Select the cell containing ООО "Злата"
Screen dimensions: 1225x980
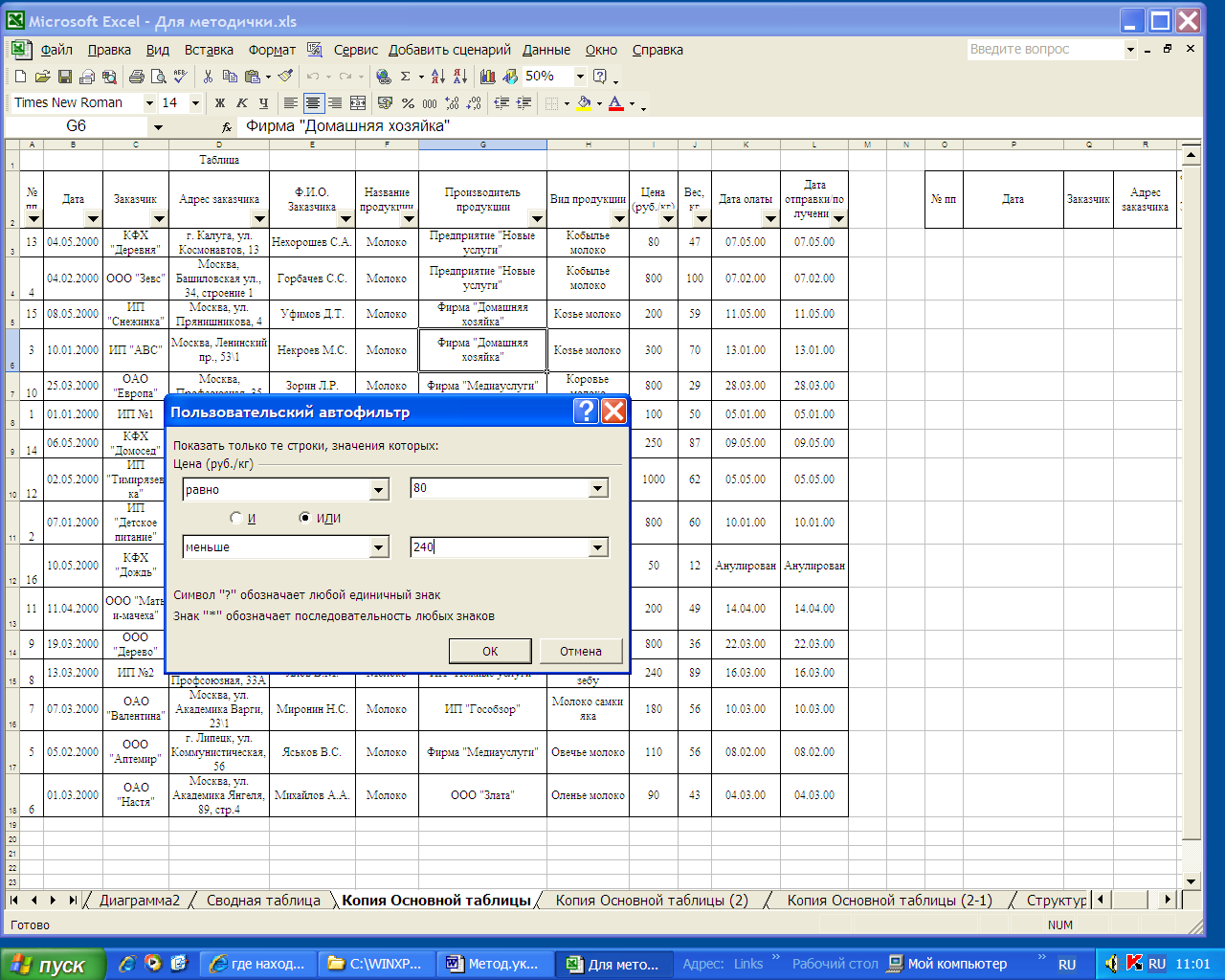[x=482, y=795]
